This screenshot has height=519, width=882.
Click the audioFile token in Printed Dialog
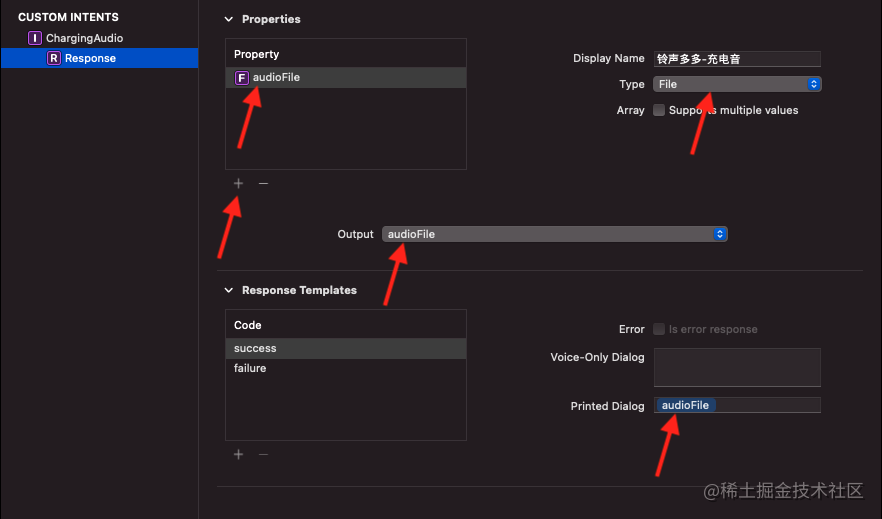pos(685,405)
